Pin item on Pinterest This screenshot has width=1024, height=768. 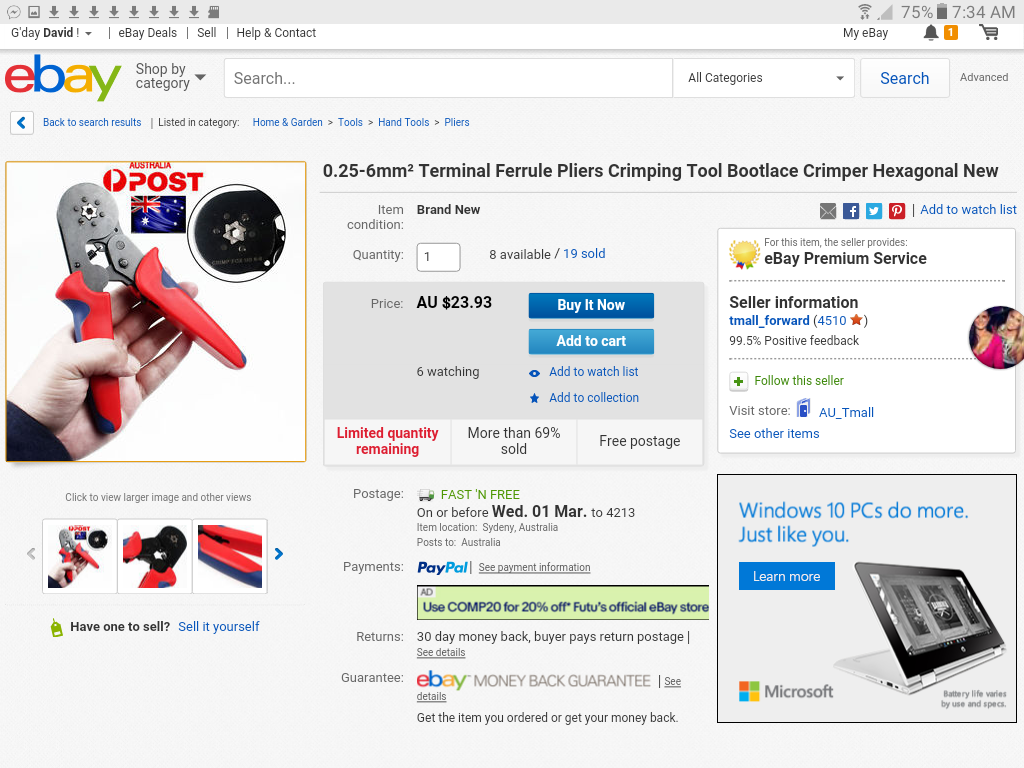(x=897, y=210)
